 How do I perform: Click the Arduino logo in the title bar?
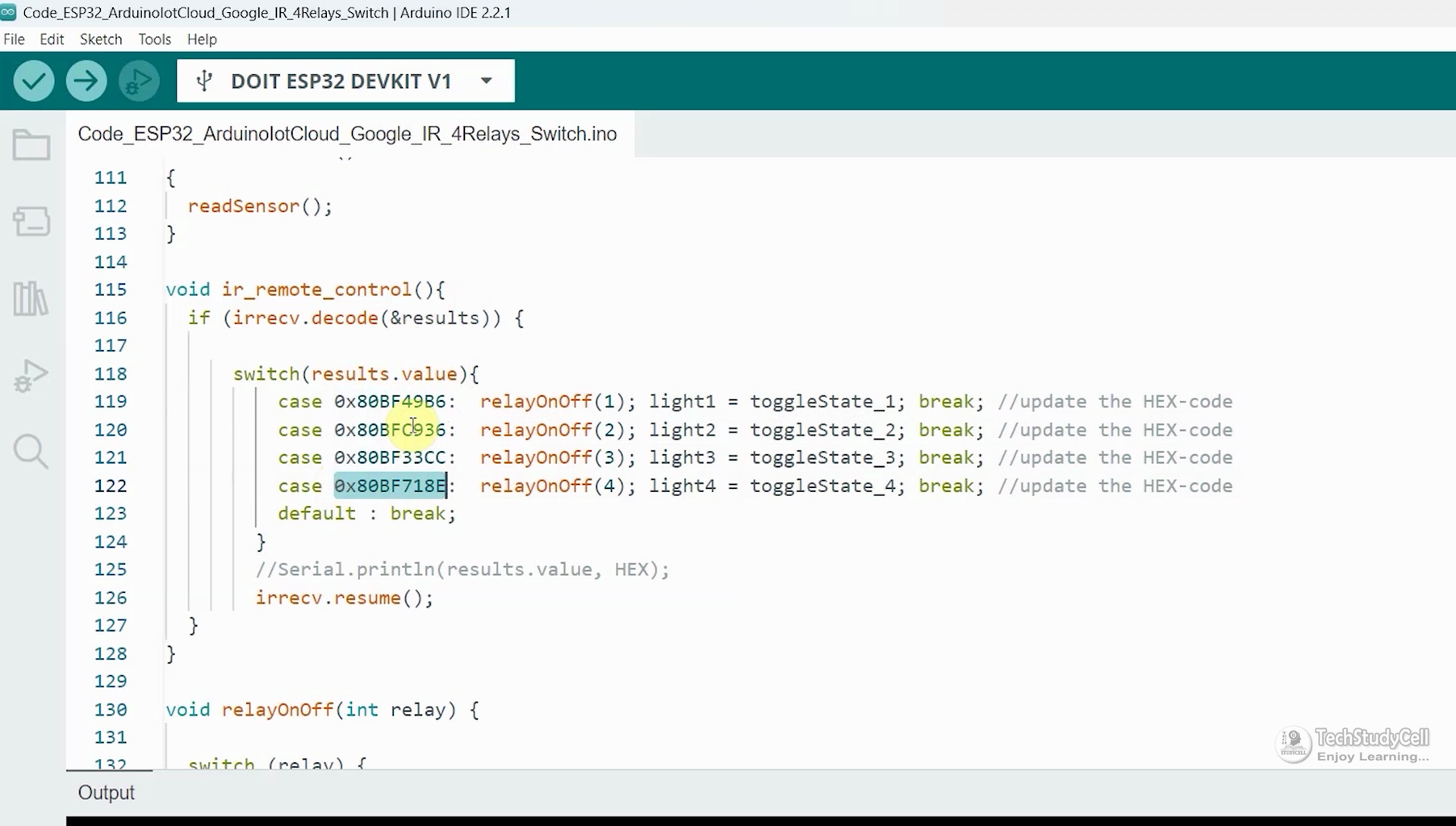click(x=10, y=12)
